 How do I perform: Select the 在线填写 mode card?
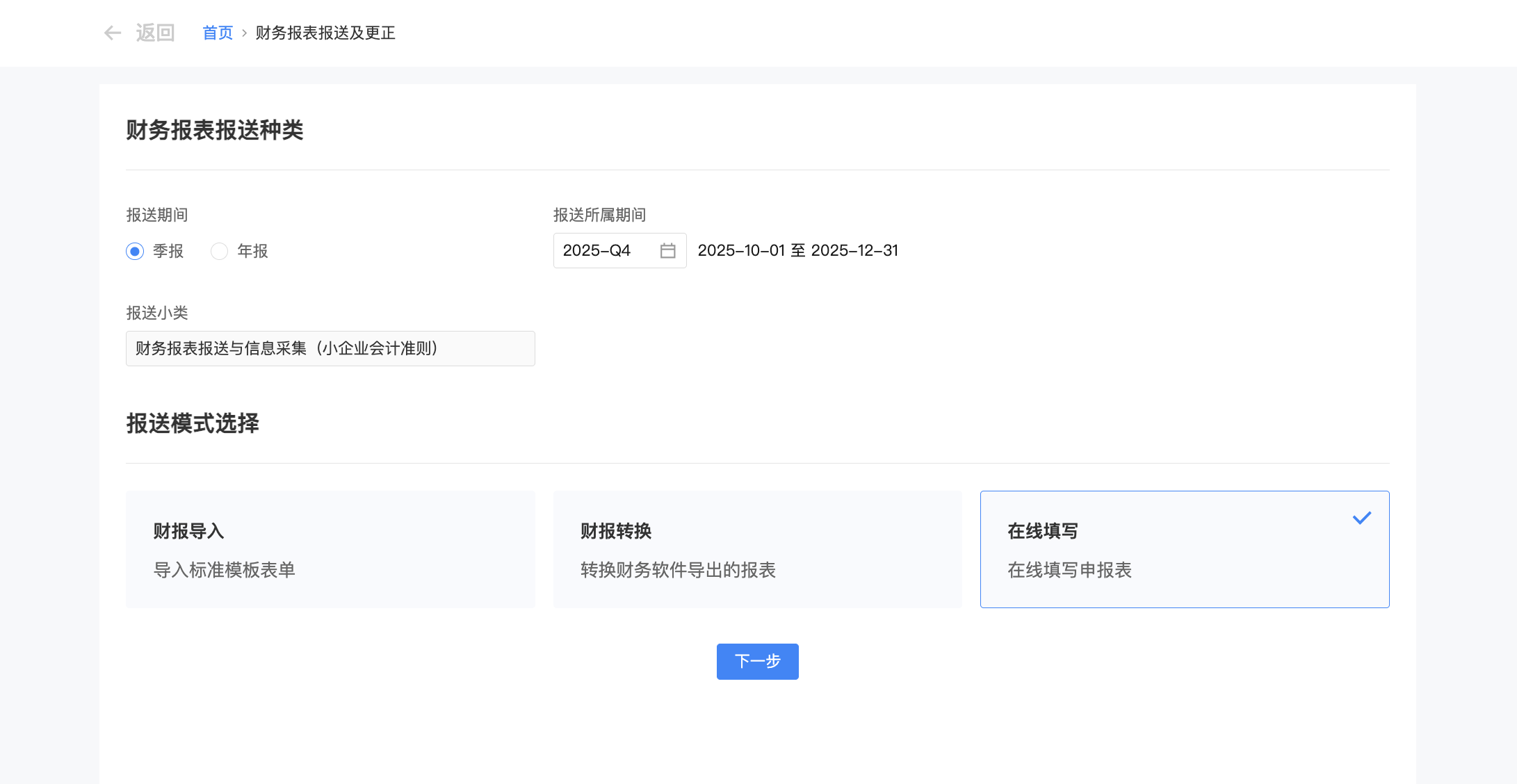(x=1184, y=549)
